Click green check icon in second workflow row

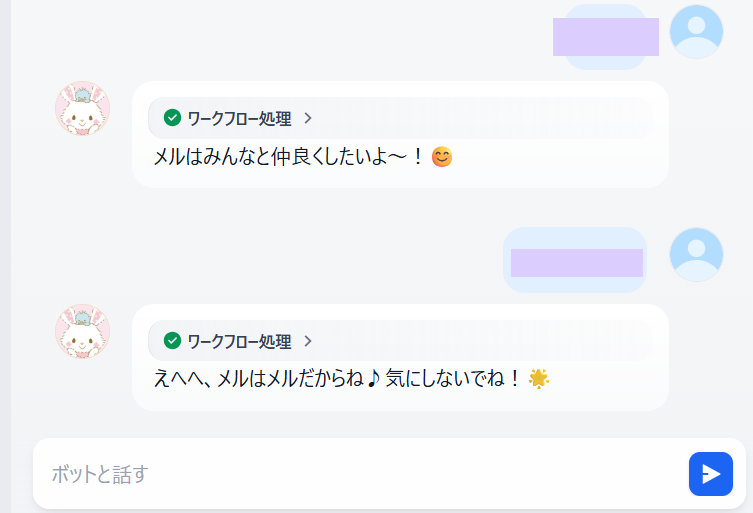(172, 341)
